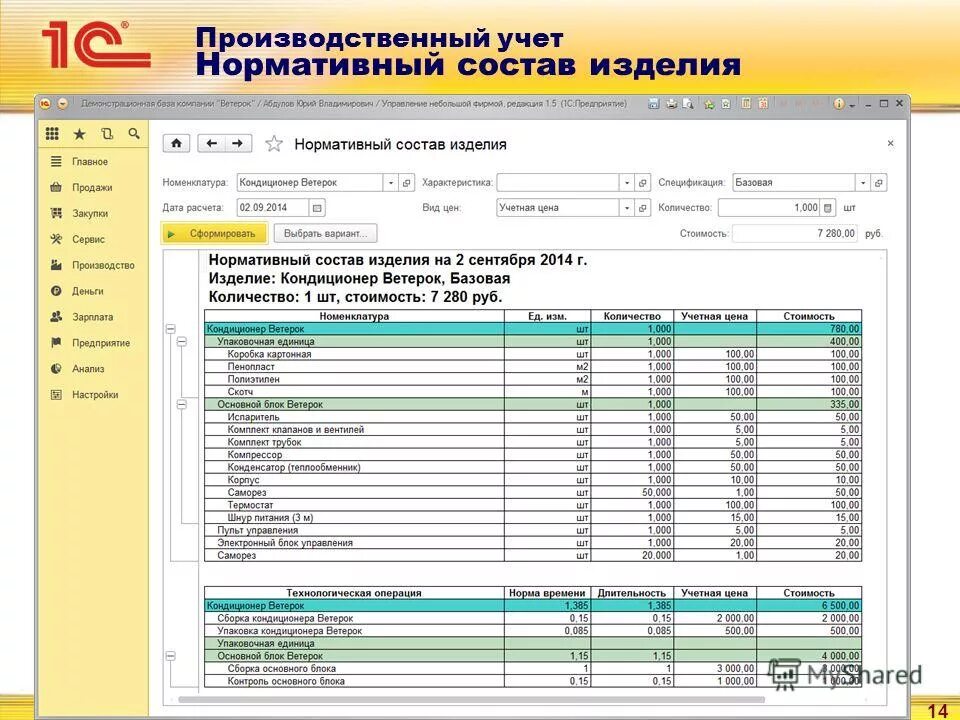Click the Print icon in the title toolbar
Viewport: 960px width, 720px height.
[671, 103]
